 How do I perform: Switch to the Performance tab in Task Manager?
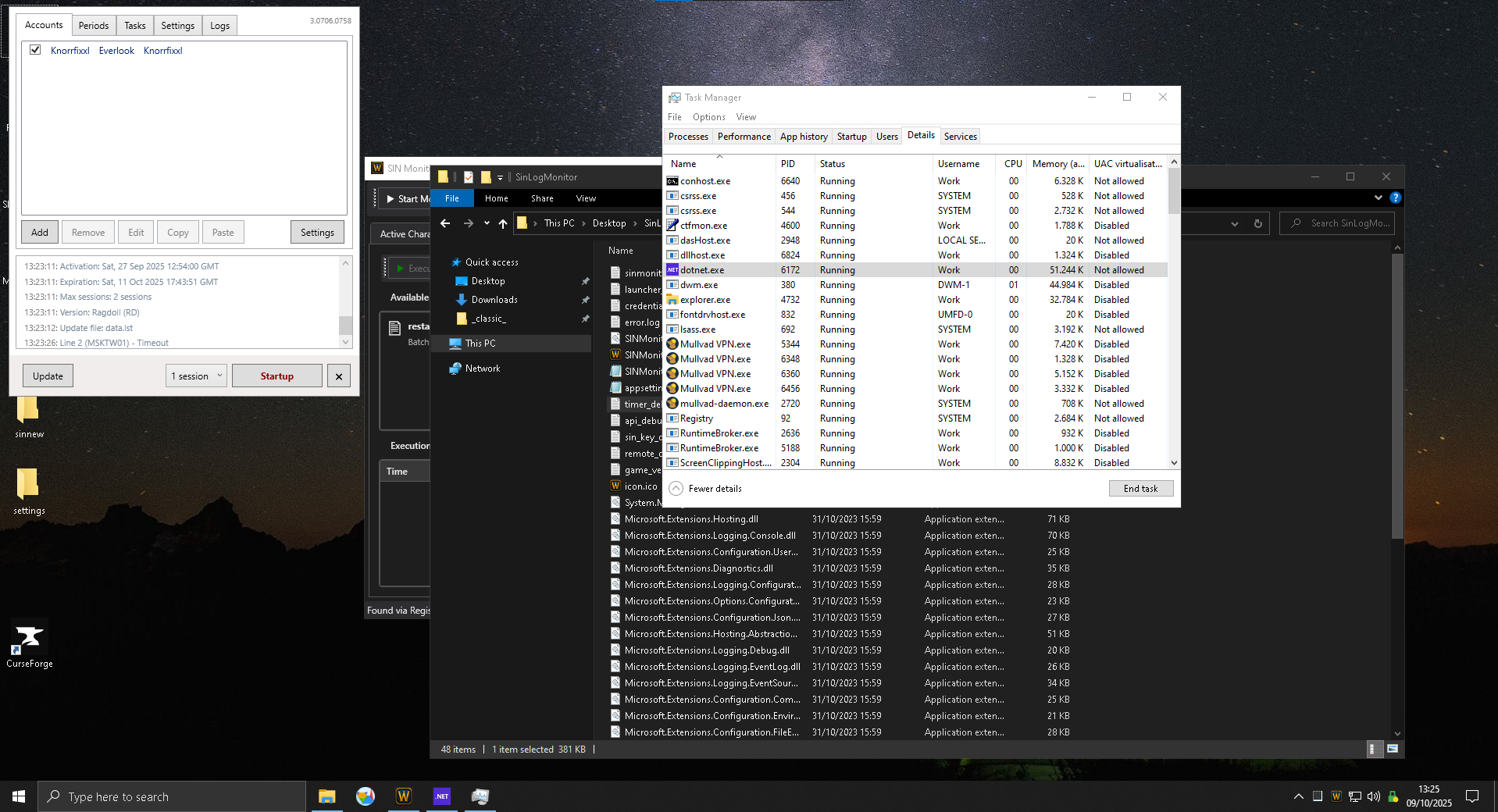tap(743, 136)
